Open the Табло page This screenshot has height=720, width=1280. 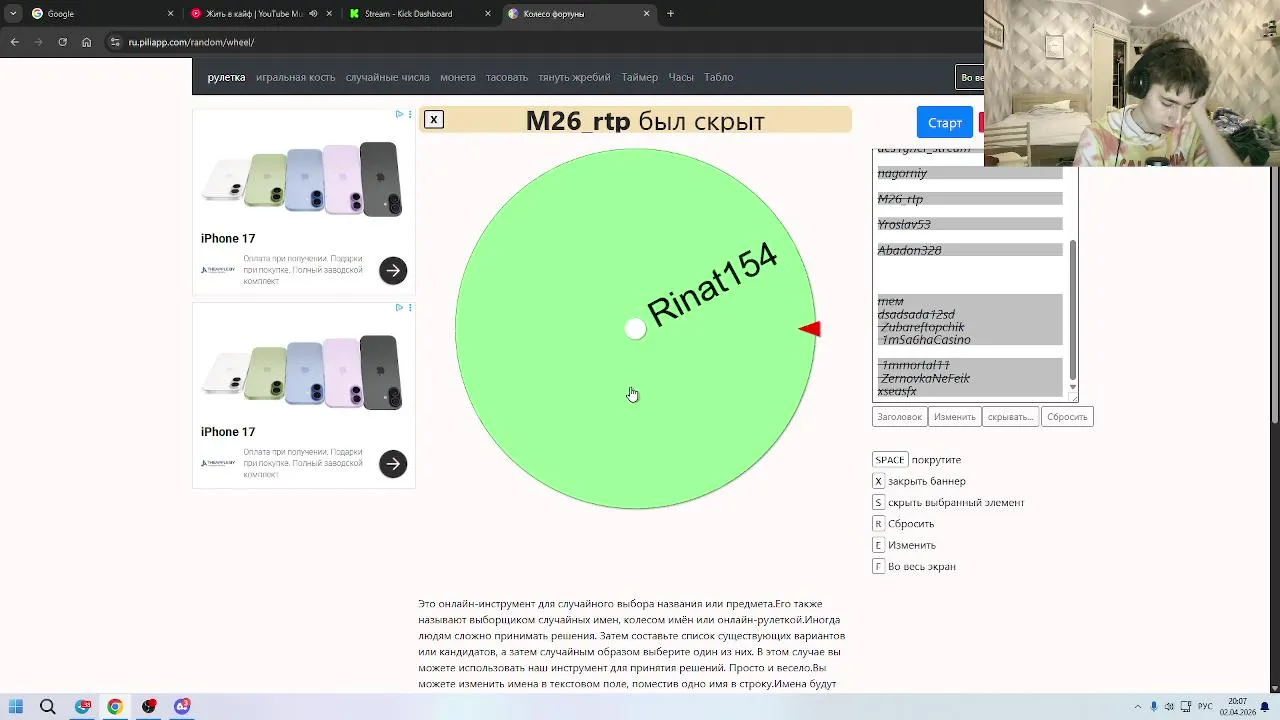pos(719,77)
